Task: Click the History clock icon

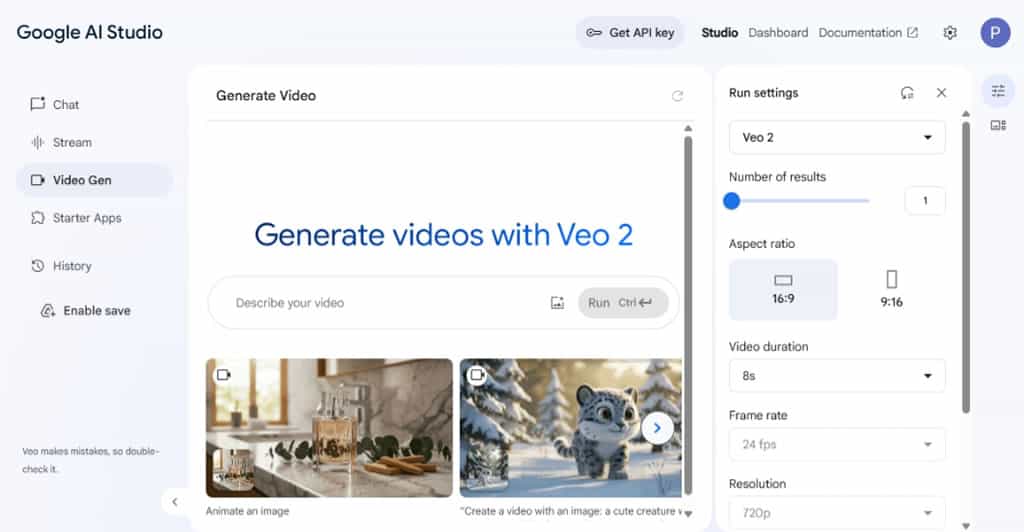Action: [x=37, y=266]
